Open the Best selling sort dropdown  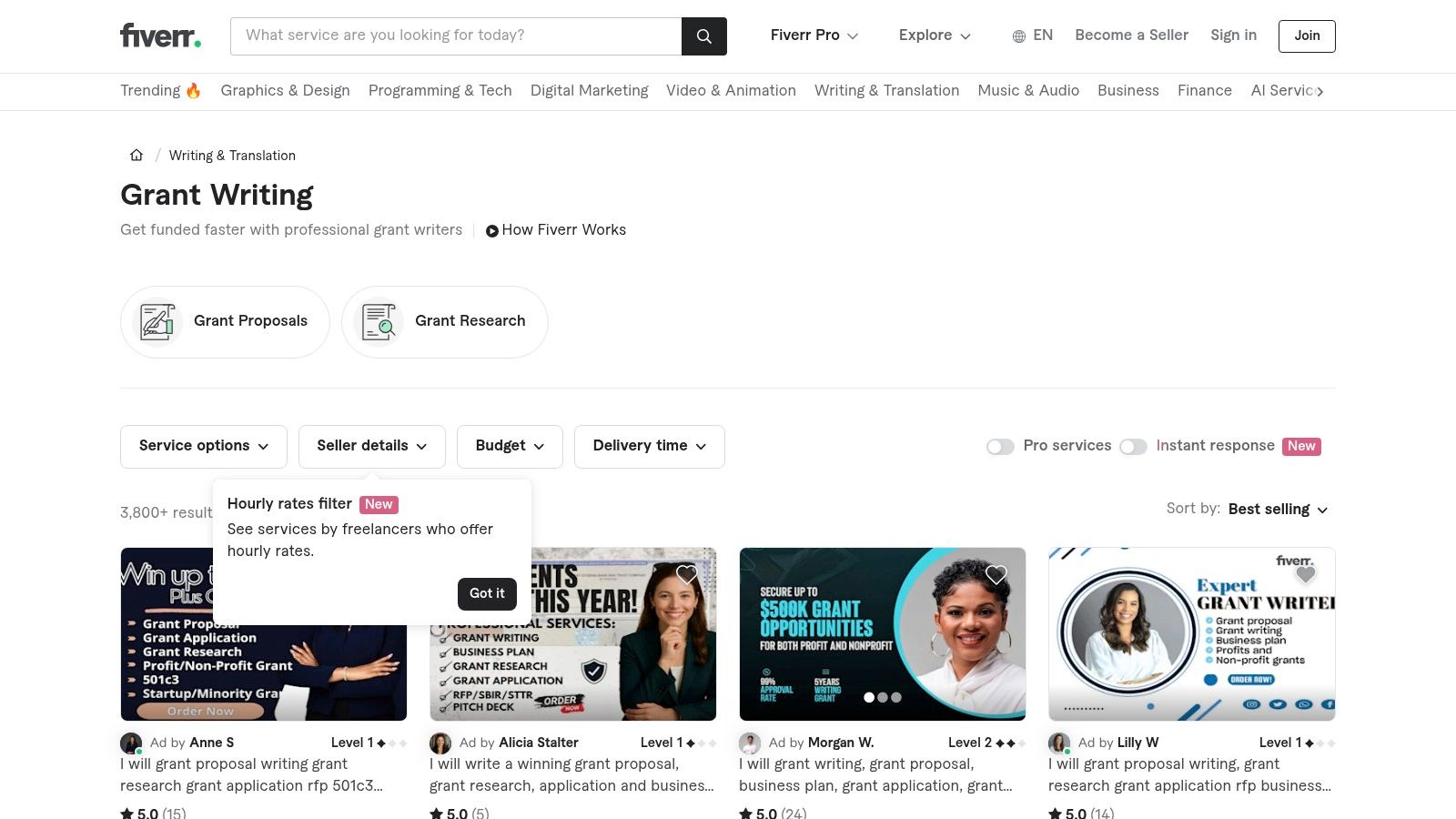1279,510
